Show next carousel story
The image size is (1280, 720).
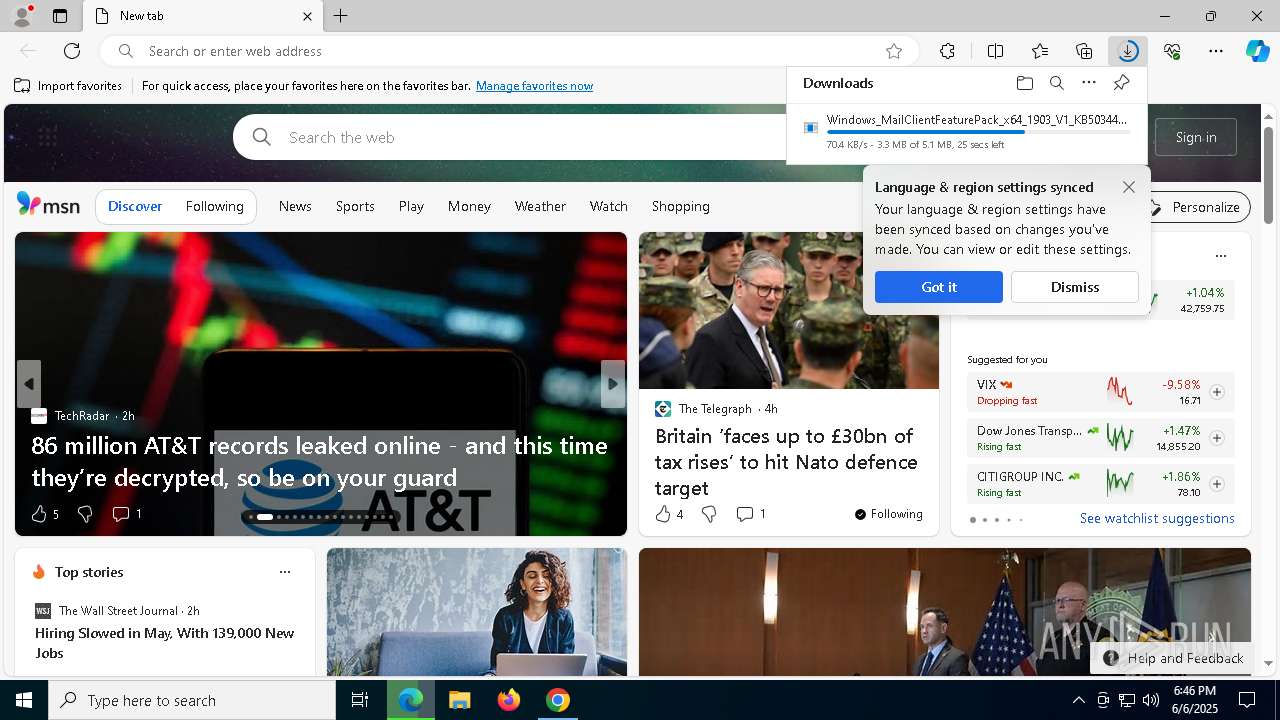tap(613, 384)
